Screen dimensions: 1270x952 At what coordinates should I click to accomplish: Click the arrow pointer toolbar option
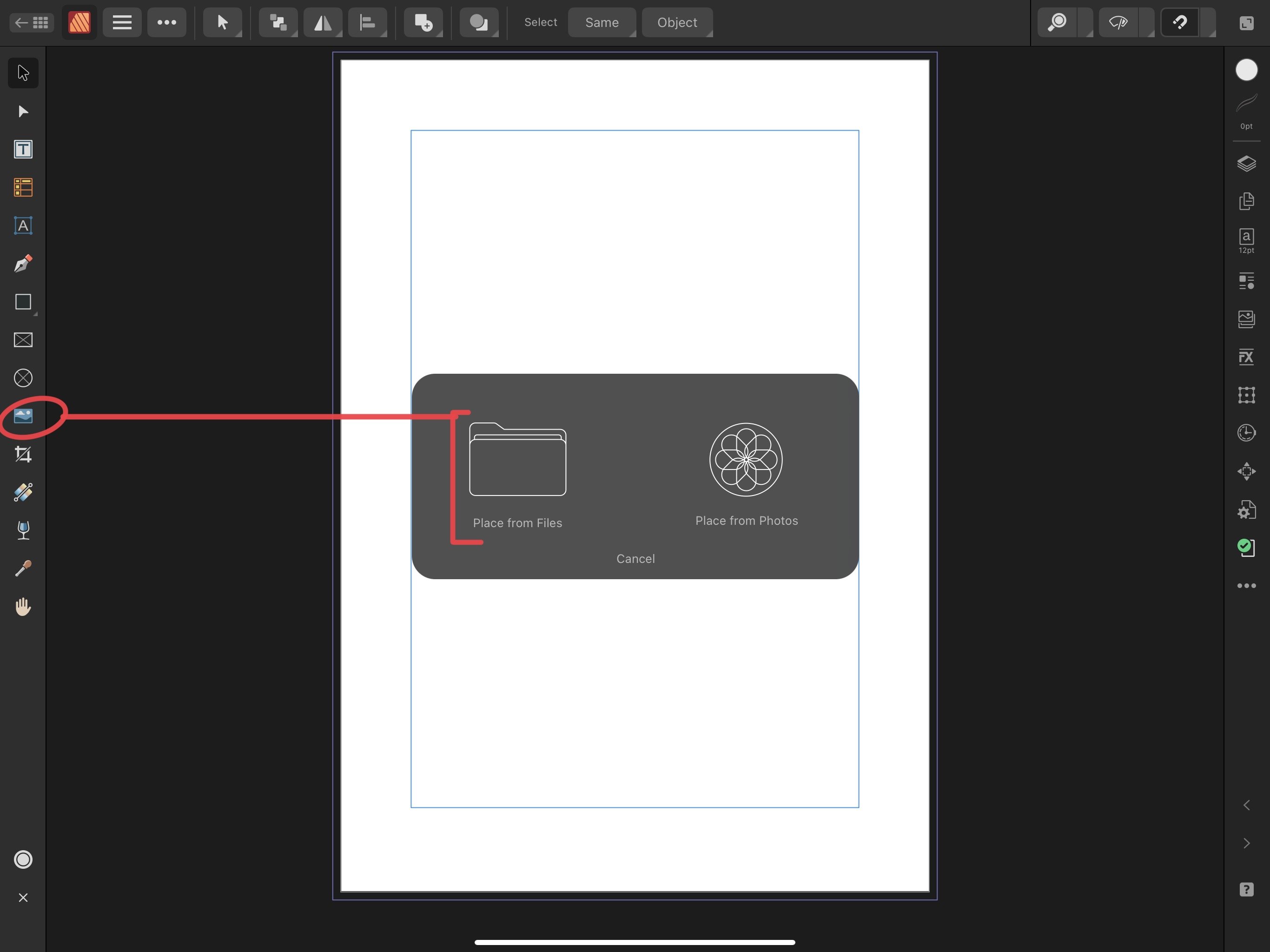(222, 22)
